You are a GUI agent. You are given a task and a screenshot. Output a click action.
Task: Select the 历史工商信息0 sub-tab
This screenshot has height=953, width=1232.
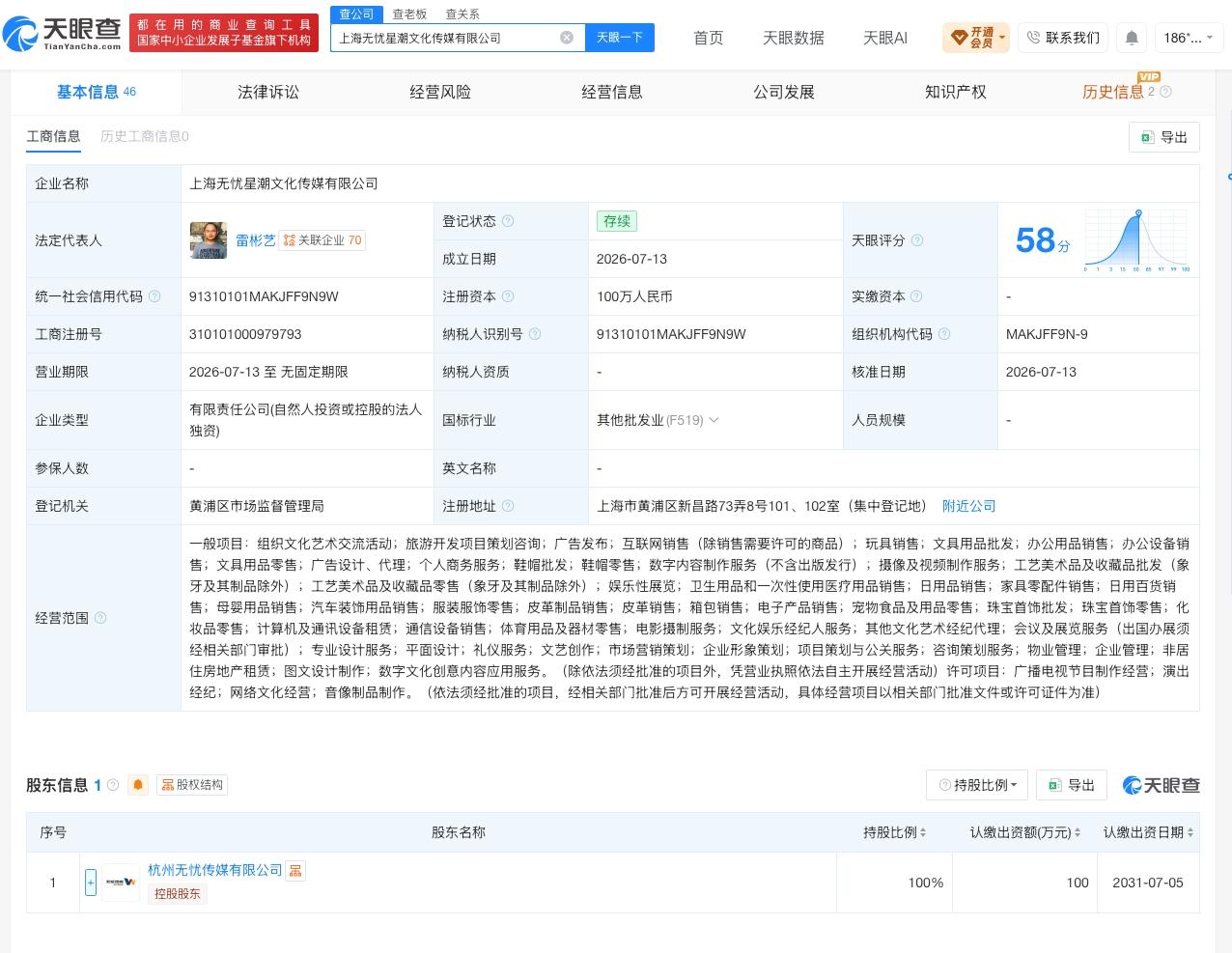tap(145, 136)
